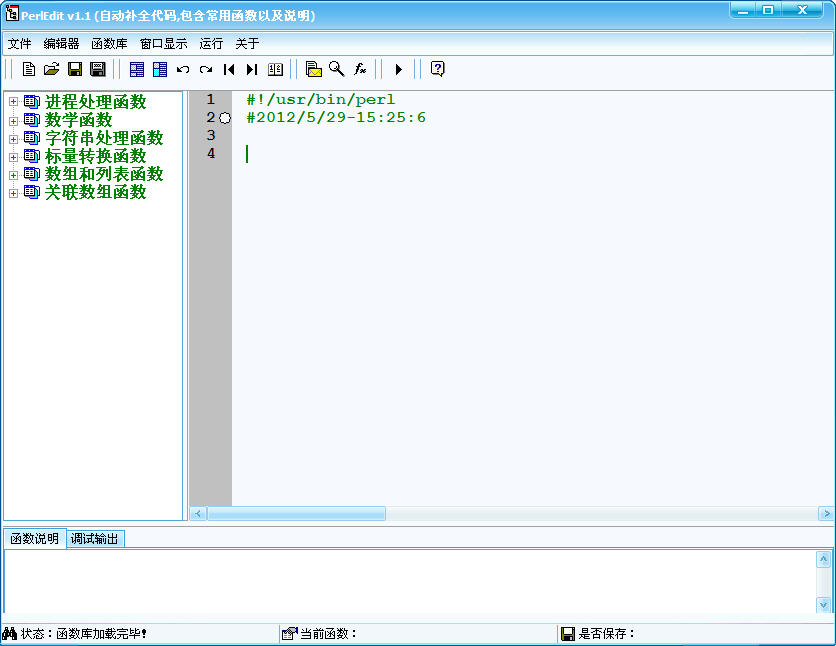836x646 pixels.
Task: Click the Redo arrow icon
Action: (x=206, y=69)
